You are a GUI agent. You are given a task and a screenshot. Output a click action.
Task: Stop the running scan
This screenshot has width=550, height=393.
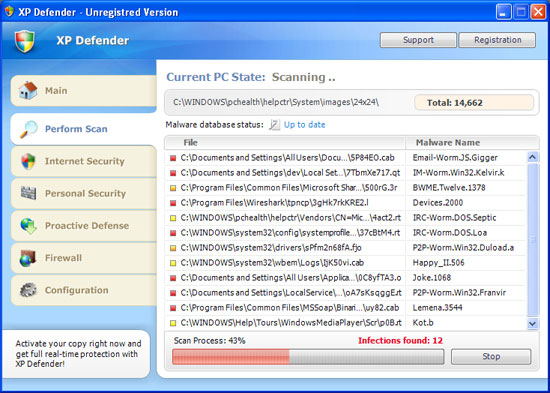tap(491, 357)
